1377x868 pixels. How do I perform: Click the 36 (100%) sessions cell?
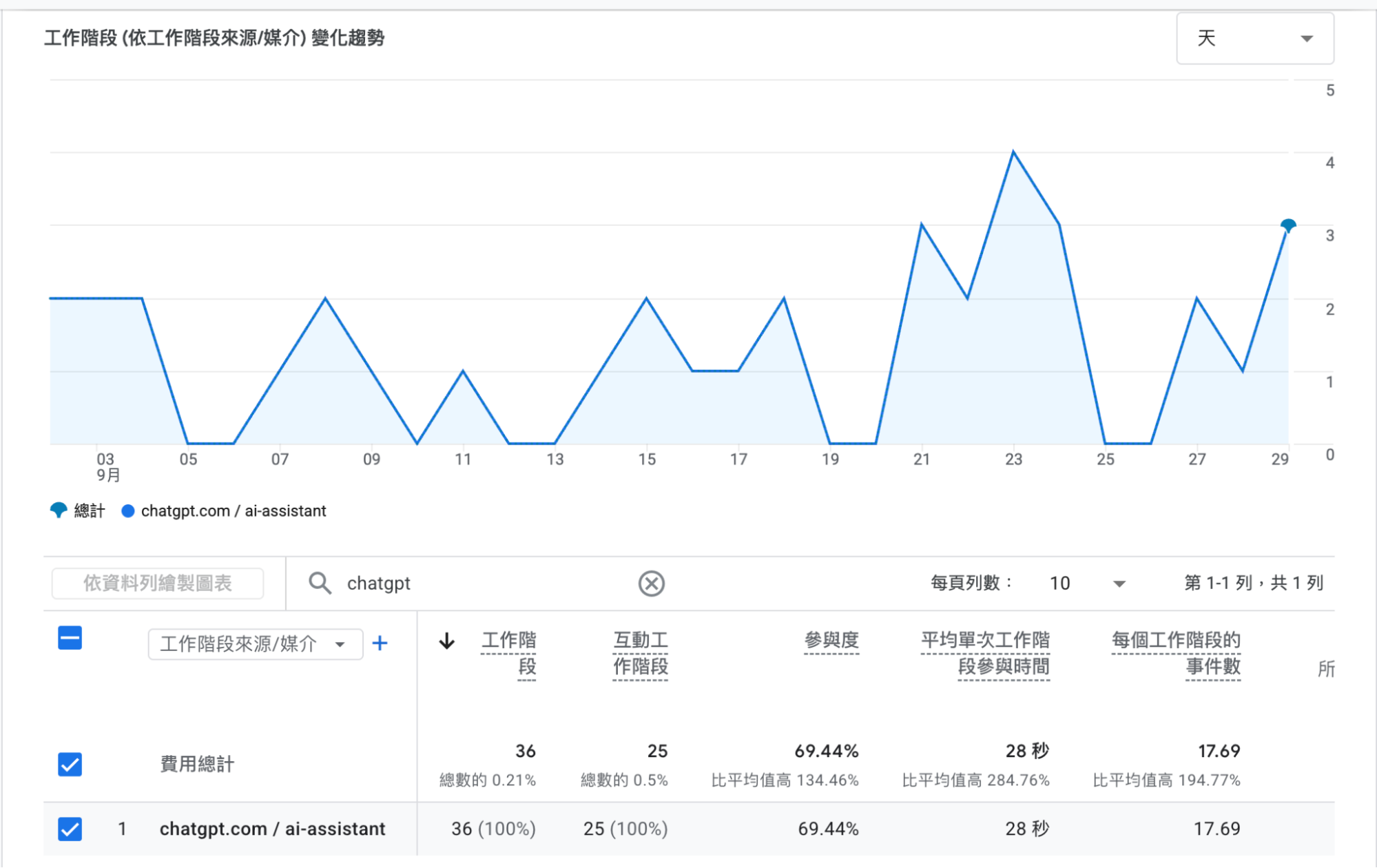[493, 829]
